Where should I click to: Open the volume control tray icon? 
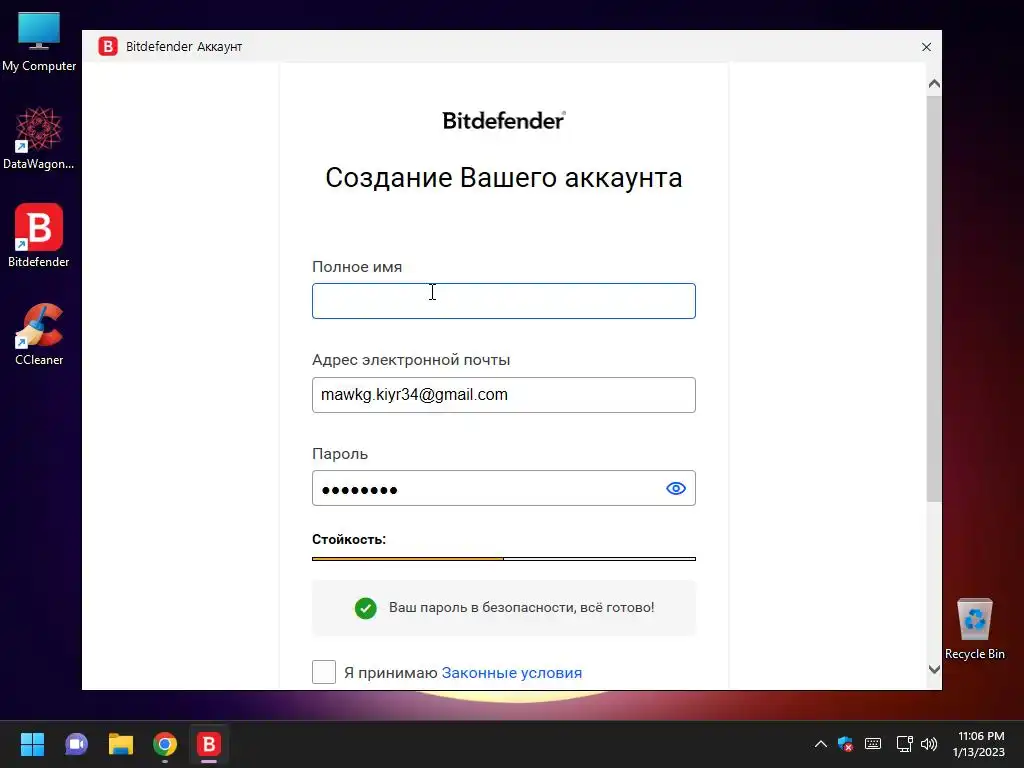point(929,744)
